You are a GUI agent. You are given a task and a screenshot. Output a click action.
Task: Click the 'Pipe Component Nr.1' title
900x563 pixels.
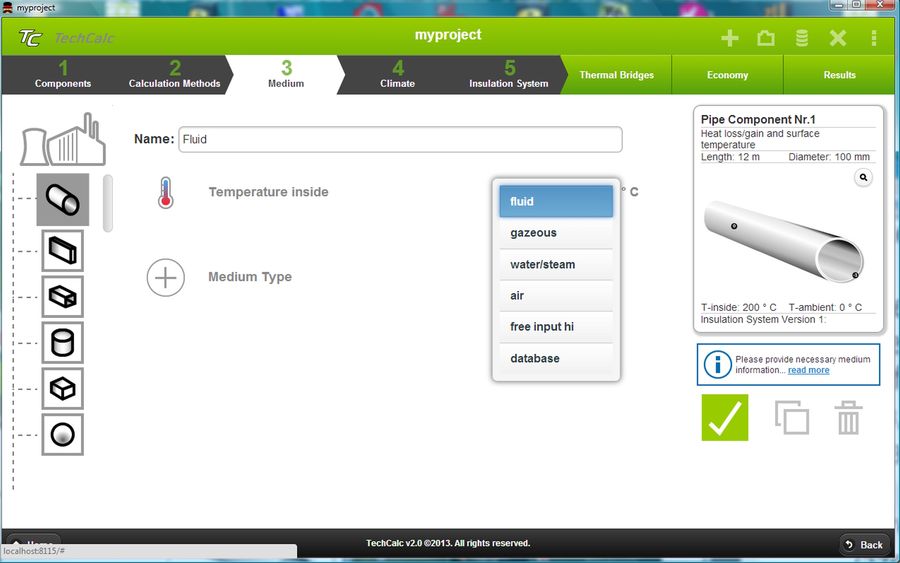(x=758, y=119)
